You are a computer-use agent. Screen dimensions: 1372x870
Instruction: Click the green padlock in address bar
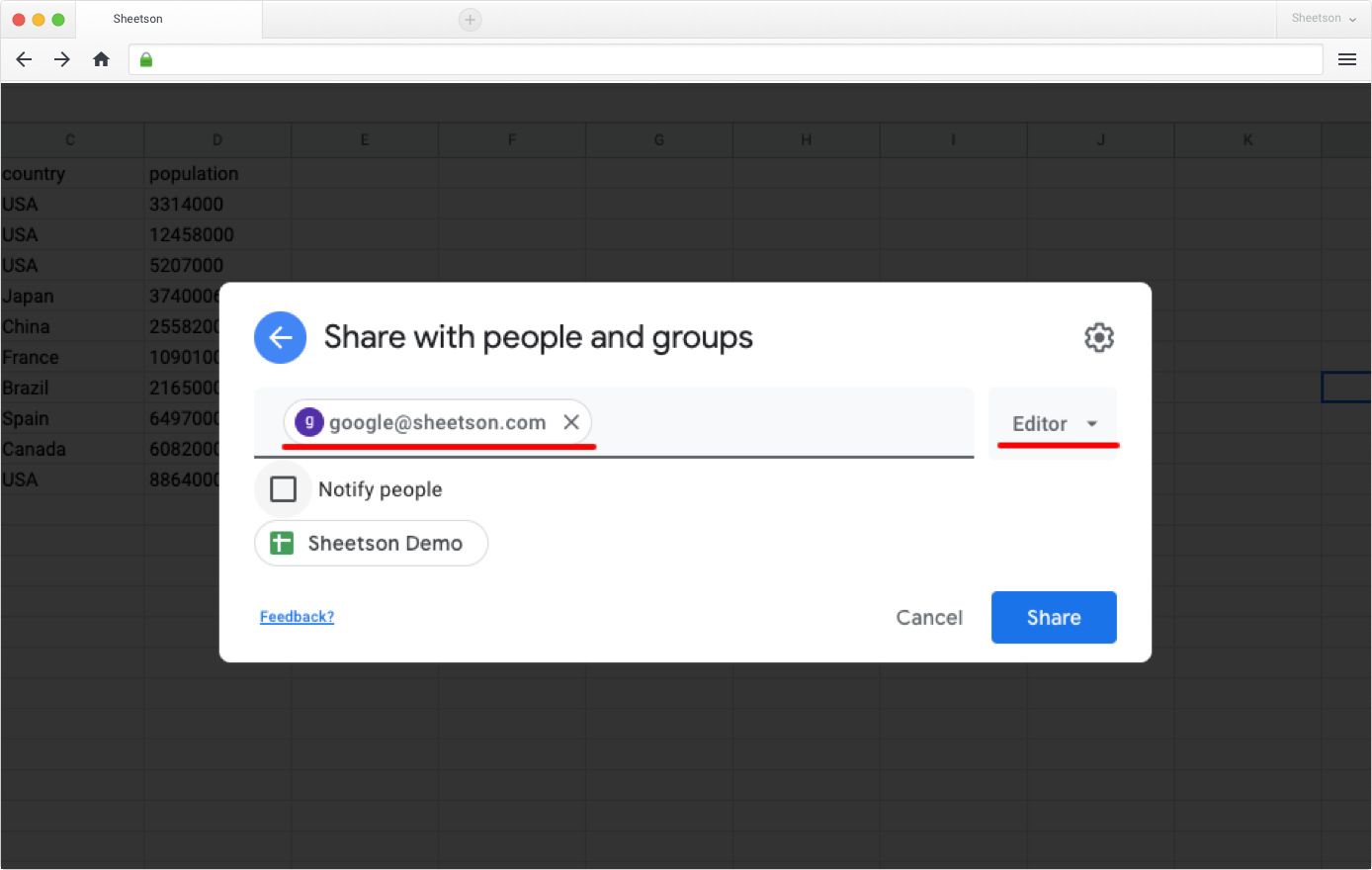(x=146, y=59)
